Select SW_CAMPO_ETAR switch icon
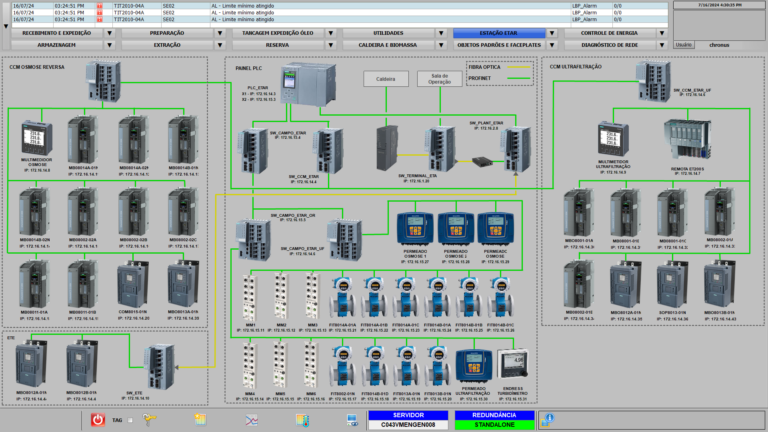768x432 pixels. pos(254,150)
